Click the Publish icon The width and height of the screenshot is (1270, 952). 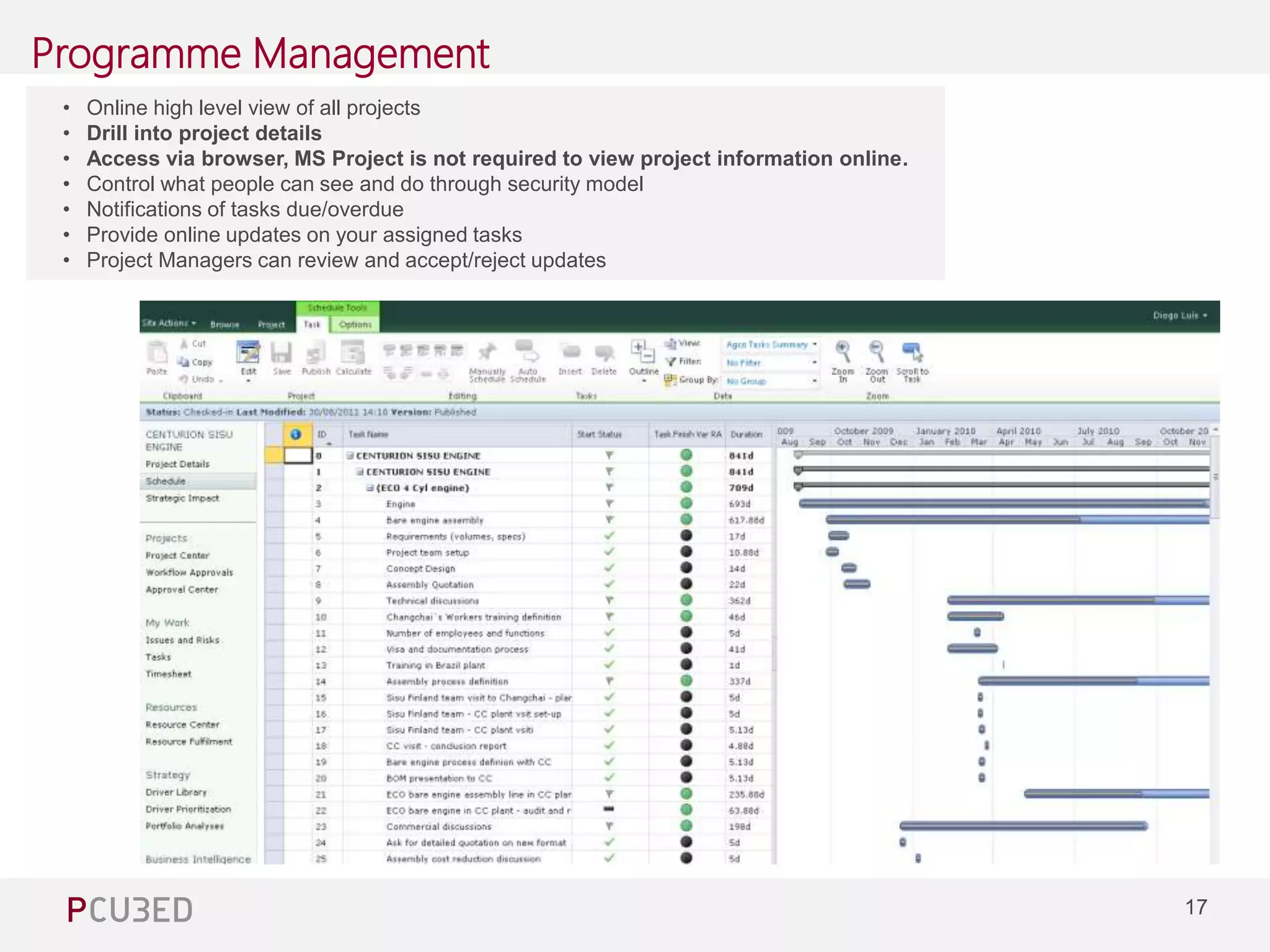pos(315,353)
